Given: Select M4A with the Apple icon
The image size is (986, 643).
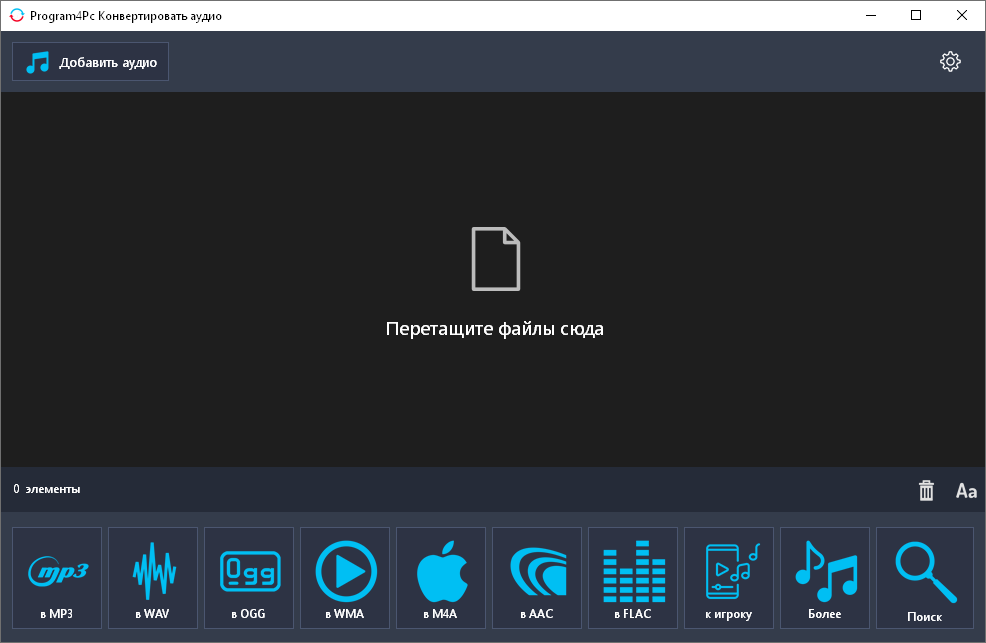Looking at the screenshot, I should (x=440, y=578).
